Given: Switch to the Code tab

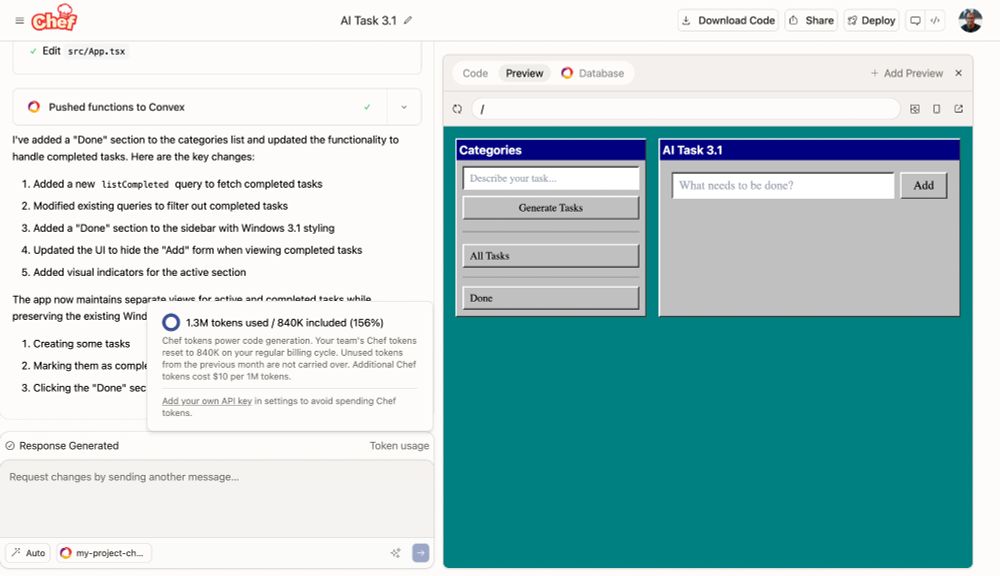Looking at the screenshot, I should point(475,73).
